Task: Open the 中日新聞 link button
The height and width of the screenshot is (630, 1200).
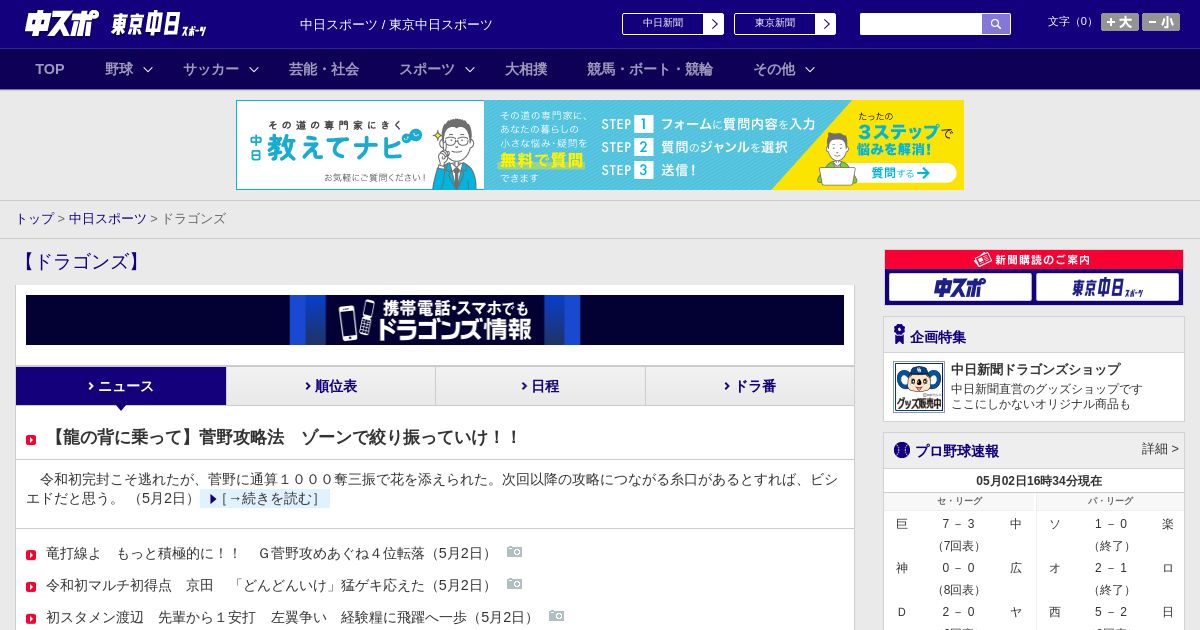Action: tap(673, 24)
